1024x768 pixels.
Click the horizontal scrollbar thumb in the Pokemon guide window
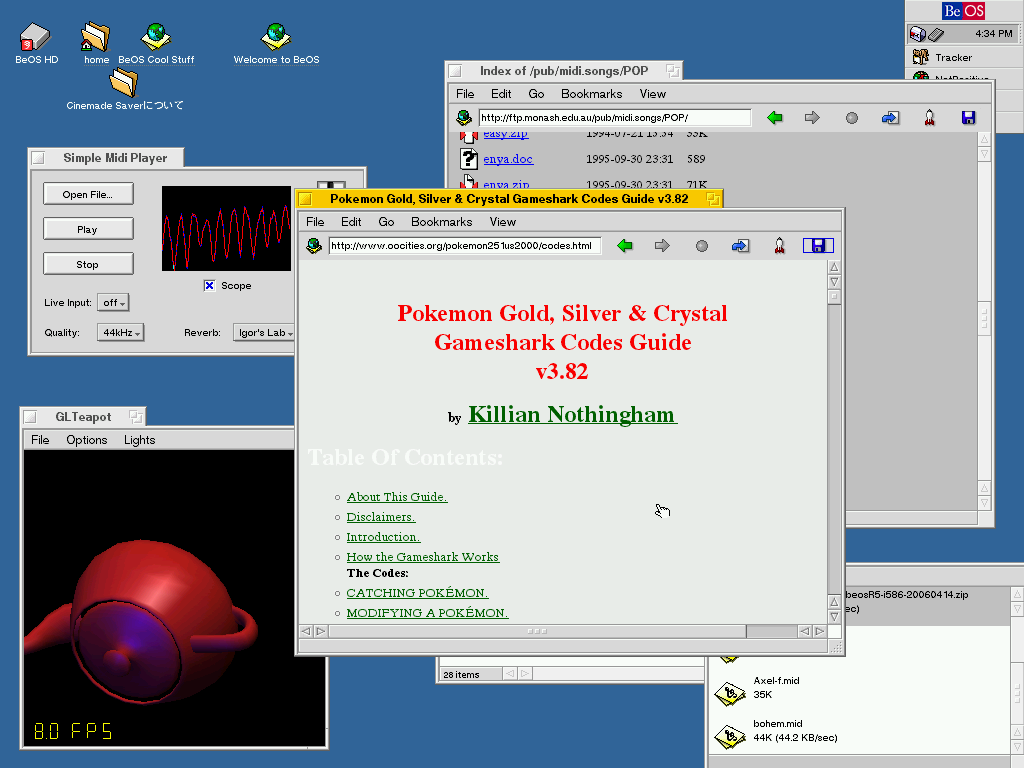[537, 632]
